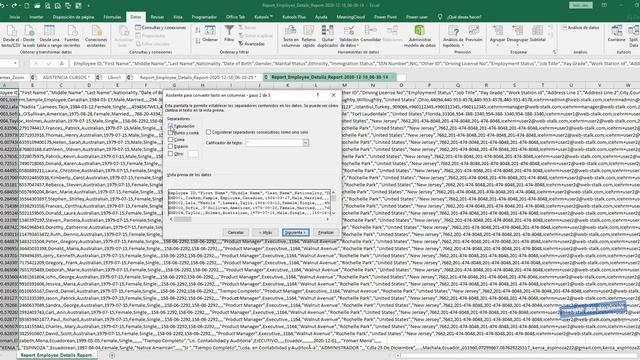Click Open folder icon in quick access
This screenshot has height=360, width=640.
[37, 6]
